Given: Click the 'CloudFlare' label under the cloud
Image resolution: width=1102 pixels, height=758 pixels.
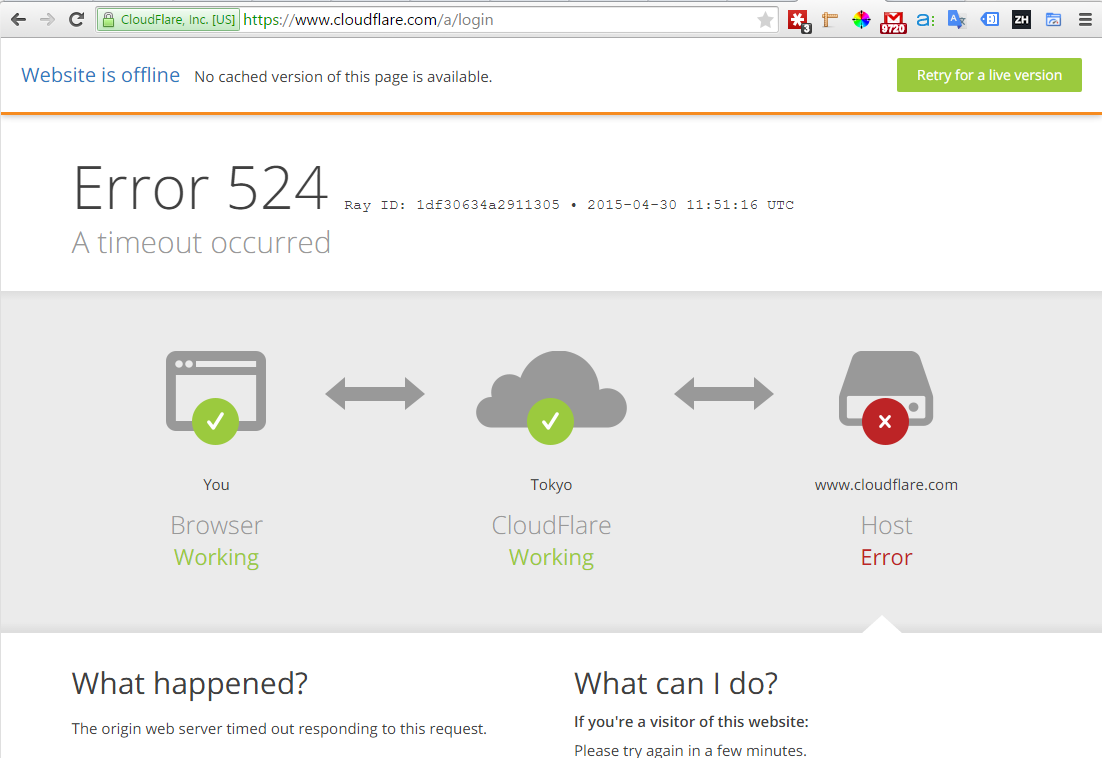Looking at the screenshot, I should click(x=551, y=525).
